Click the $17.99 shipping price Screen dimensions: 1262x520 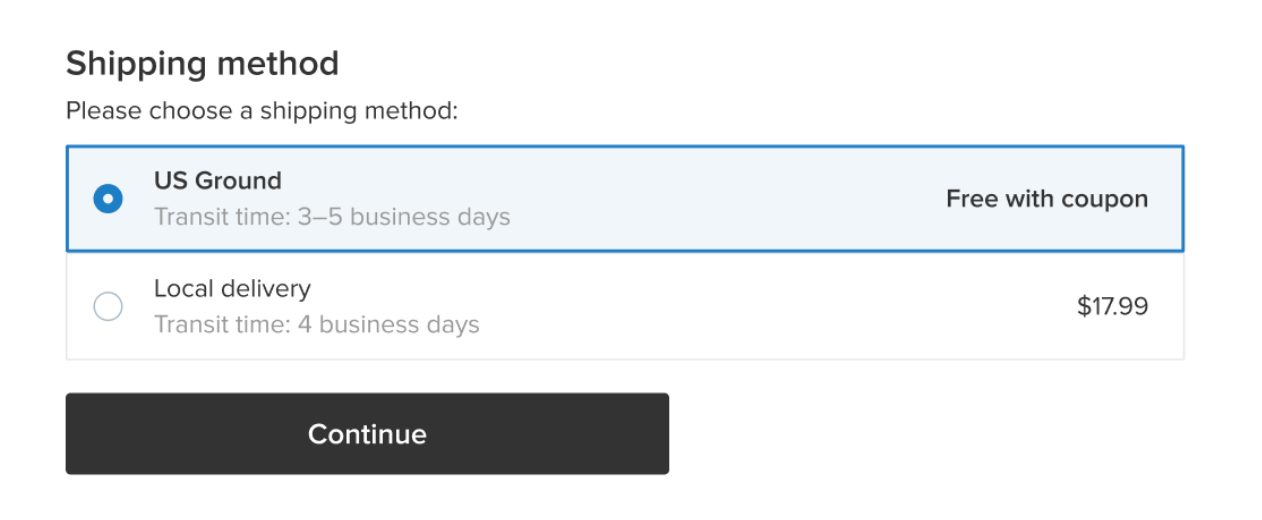(x=1112, y=307)
